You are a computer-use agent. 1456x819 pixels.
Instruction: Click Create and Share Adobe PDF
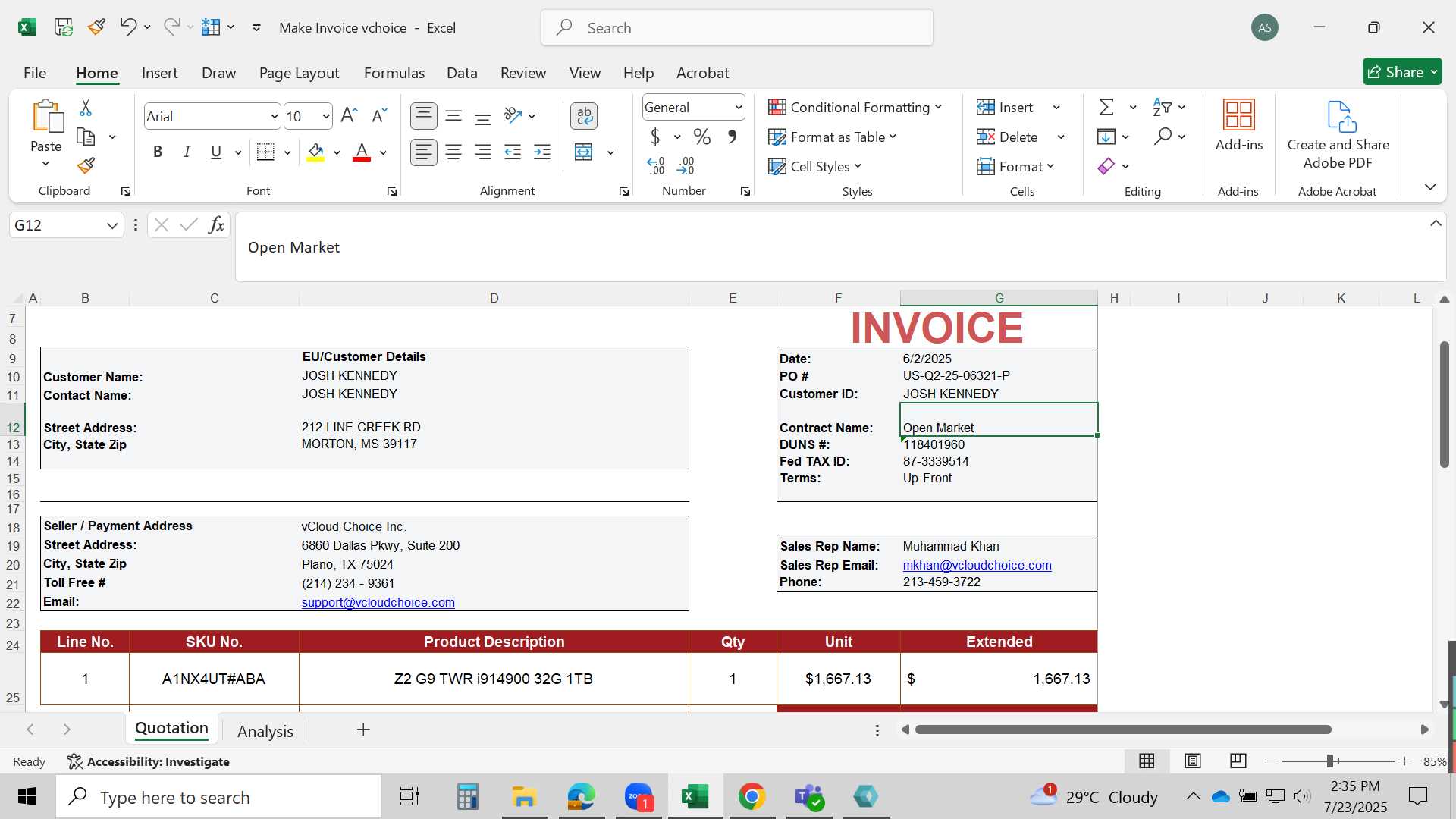click(x=1338, y=135)
